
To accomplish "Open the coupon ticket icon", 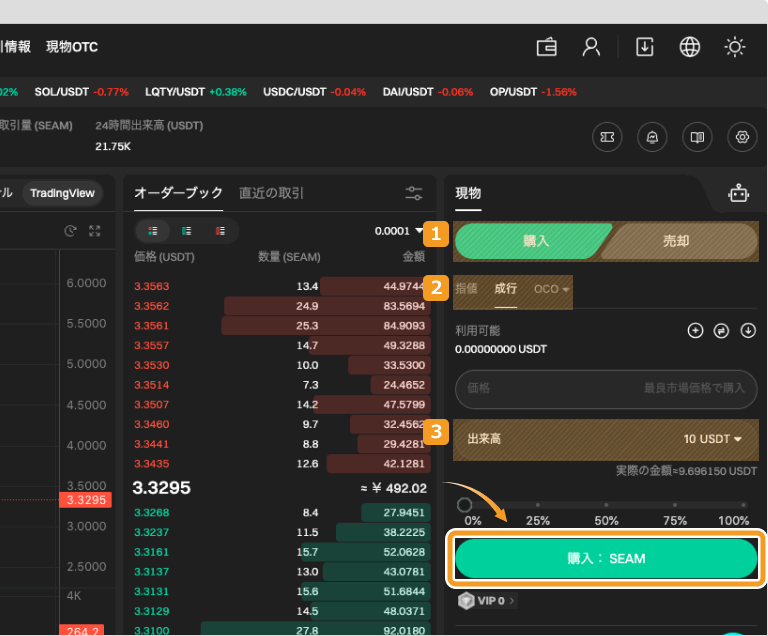I will tap(607, 137).
